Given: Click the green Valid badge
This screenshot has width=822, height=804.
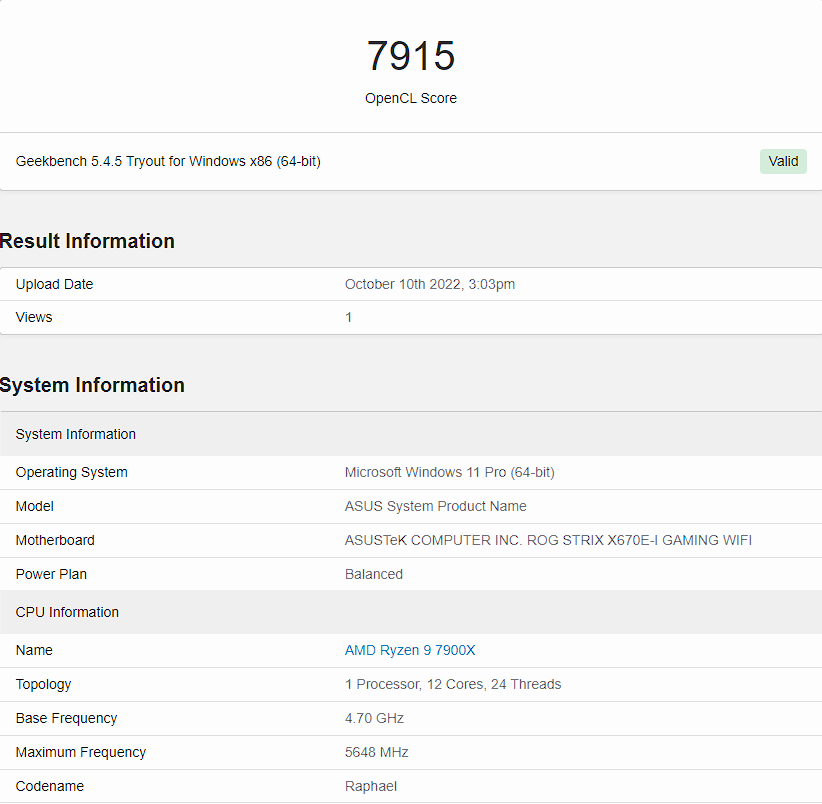Looking at the screenshot, I should point(783,161).
